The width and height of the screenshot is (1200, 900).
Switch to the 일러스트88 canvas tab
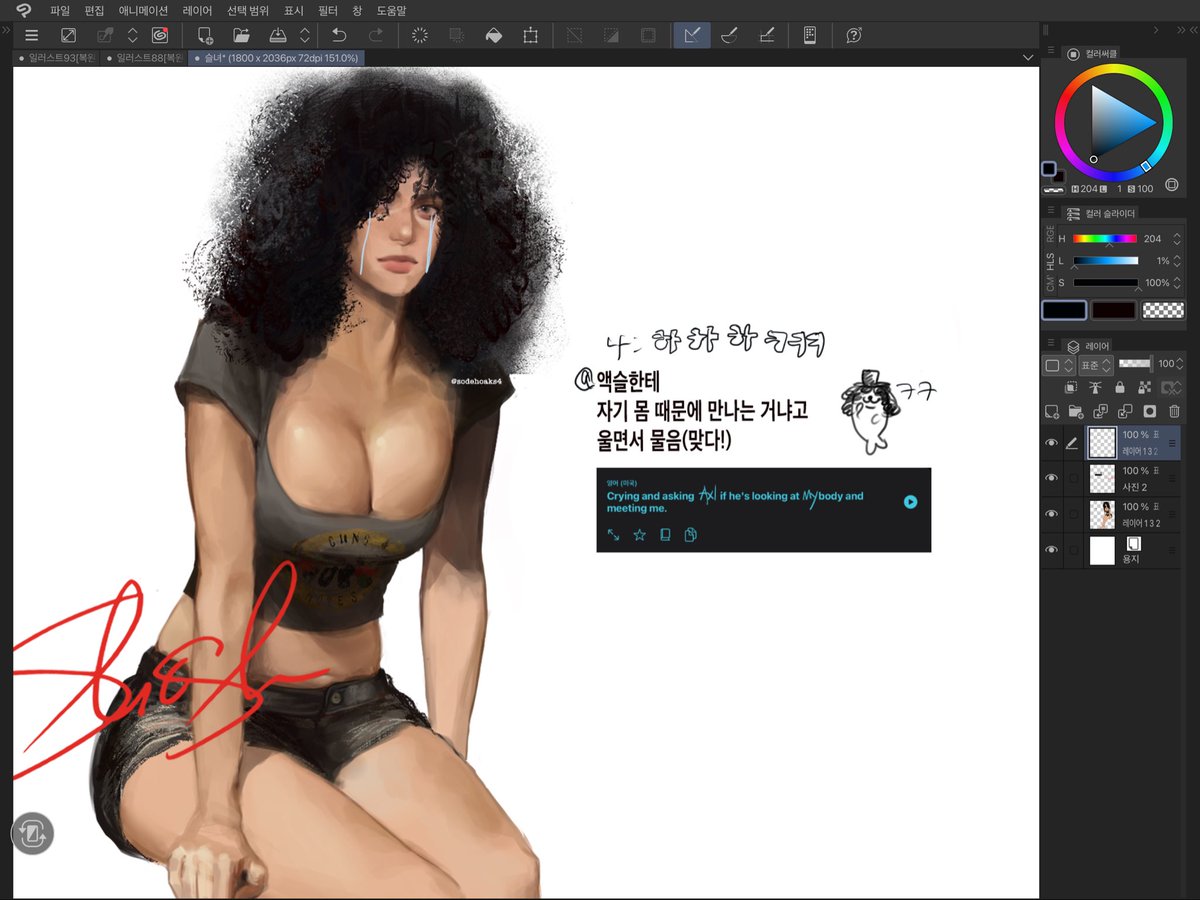pyautogui.click(x=145, y=58)
